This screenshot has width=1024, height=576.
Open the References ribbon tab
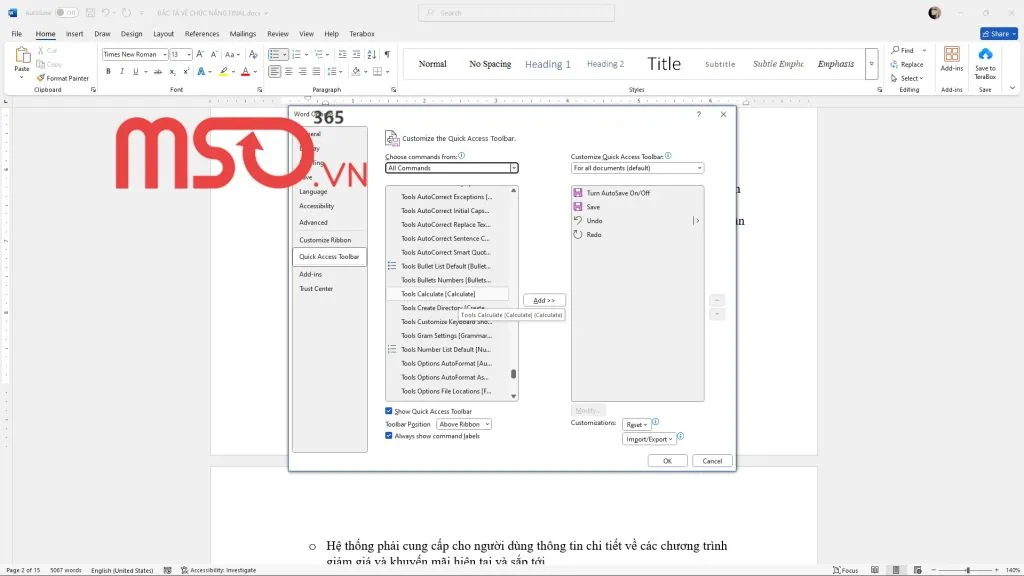click(202, 34)
